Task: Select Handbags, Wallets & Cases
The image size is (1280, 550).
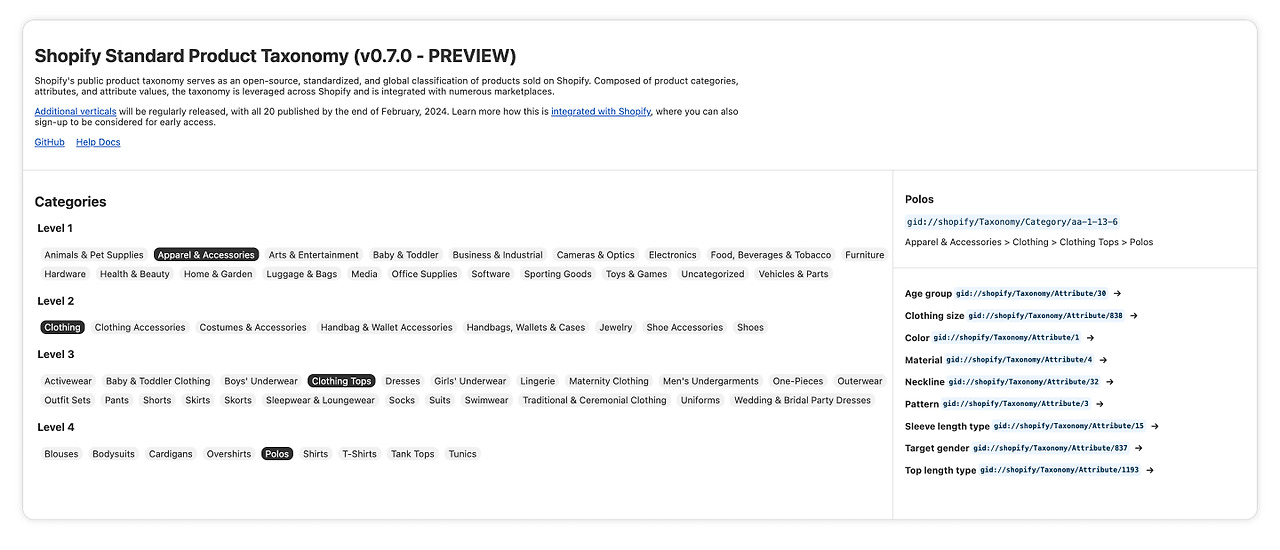Action: [x=526, y=327]
